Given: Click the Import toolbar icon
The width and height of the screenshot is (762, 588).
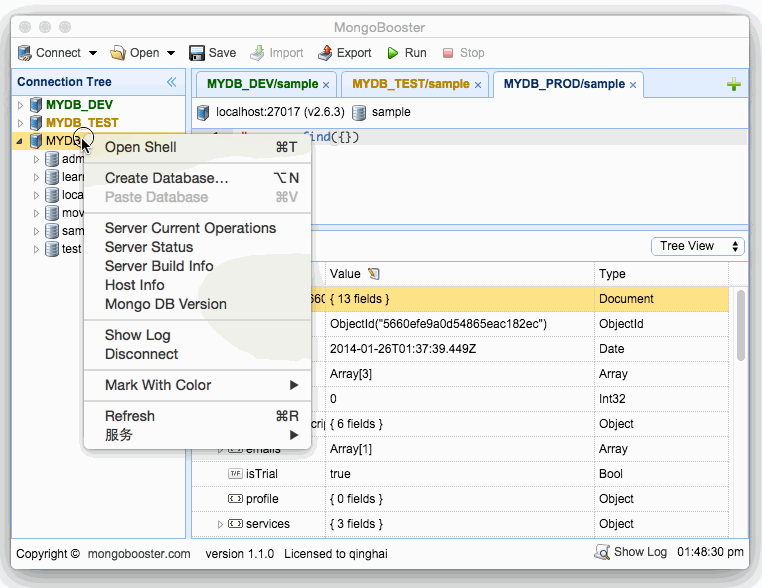Looking at the screenshot, I should 258,52.
